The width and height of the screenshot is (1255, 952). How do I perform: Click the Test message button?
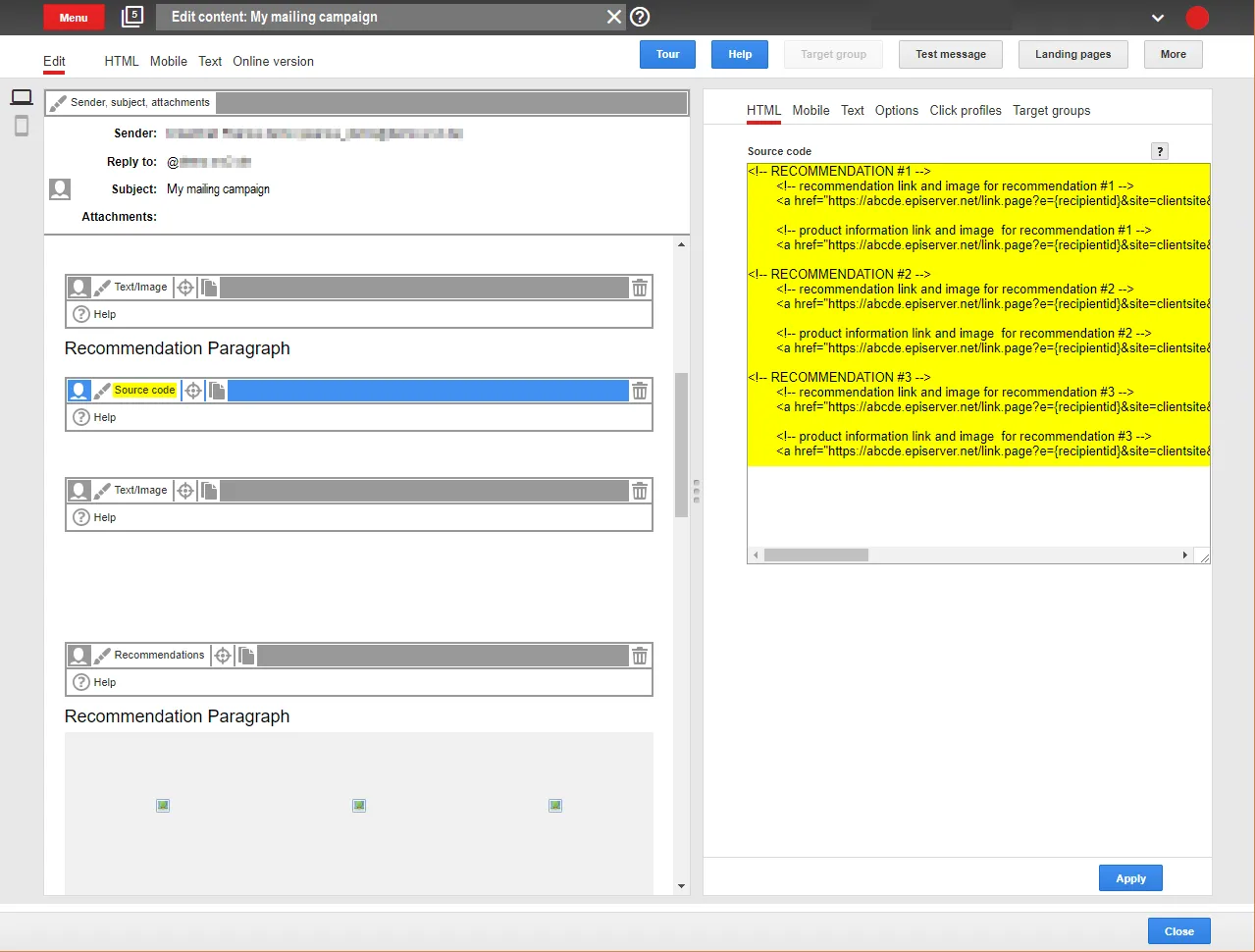(x=950, y=55)
